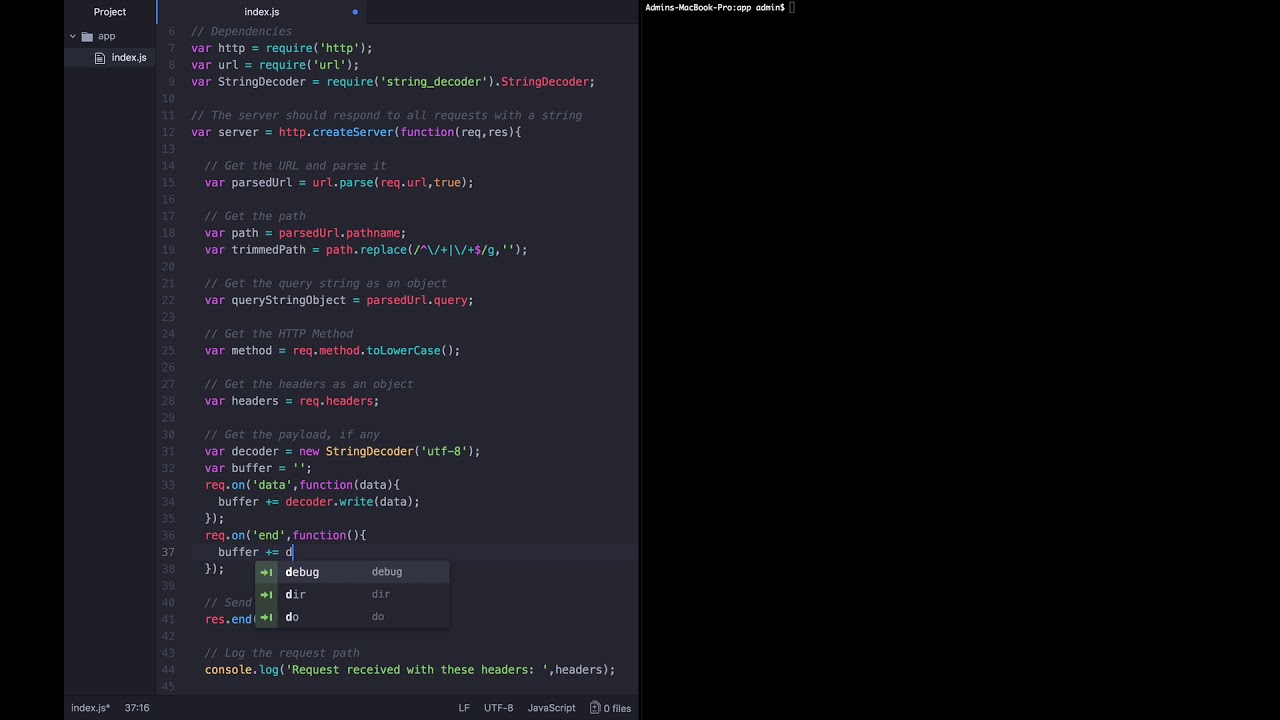Choose the do autocomplete suggestion
1280x720 pixels.
pyautogui.click(x=352, y=616)
